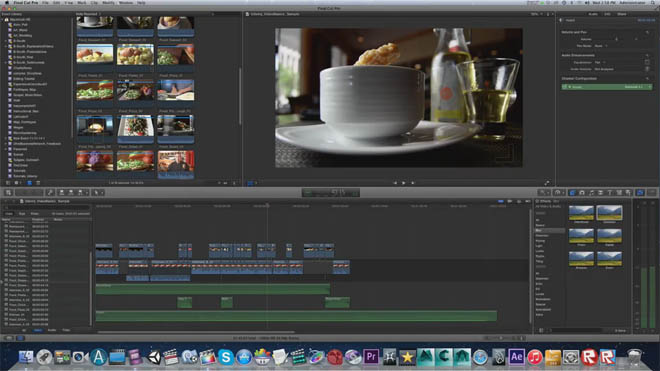Show the Music and Sound browser icon
This screenshot has width=660, height=371.
point(591,192)
